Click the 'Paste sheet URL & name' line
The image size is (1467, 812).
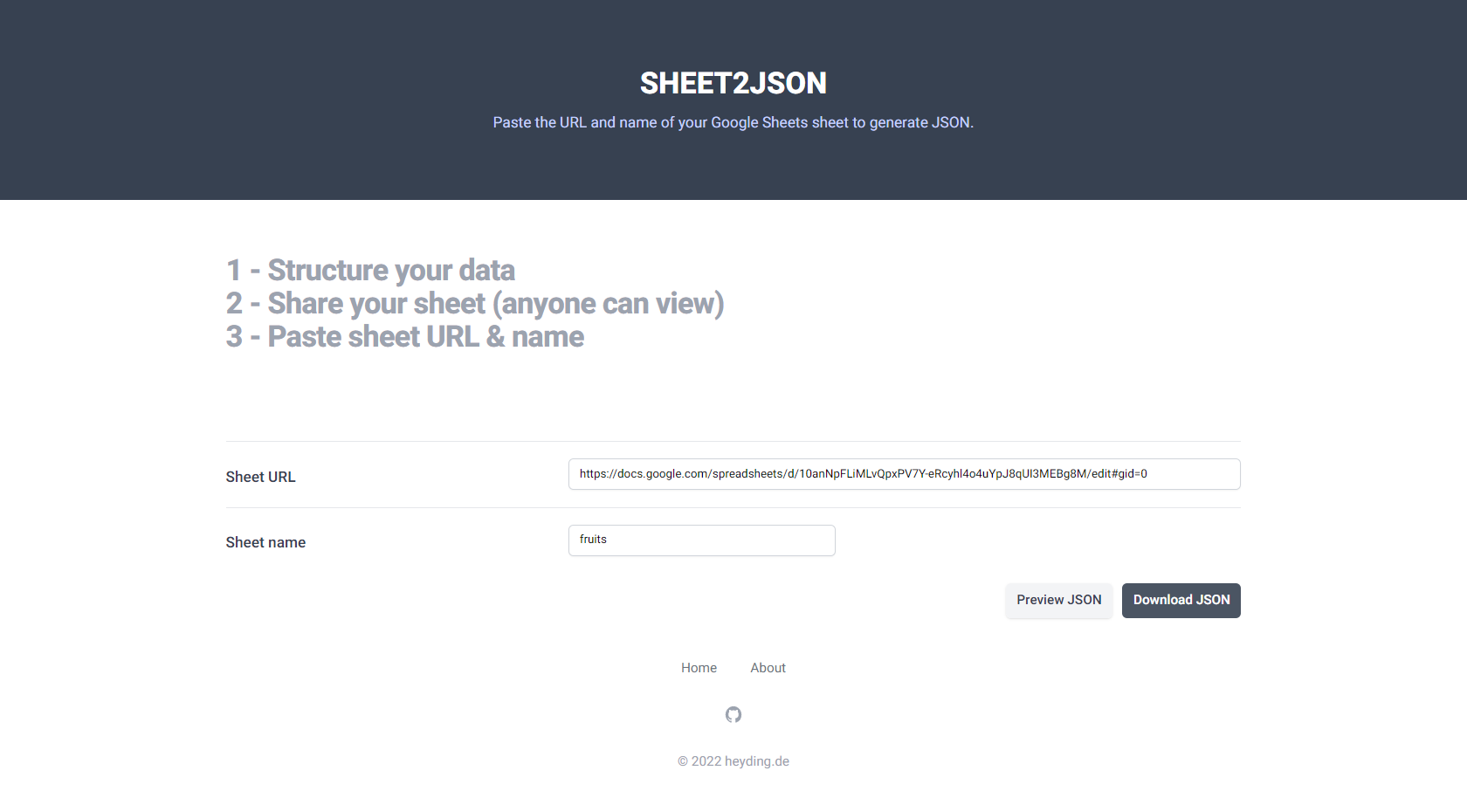click(x=404, y=336)
